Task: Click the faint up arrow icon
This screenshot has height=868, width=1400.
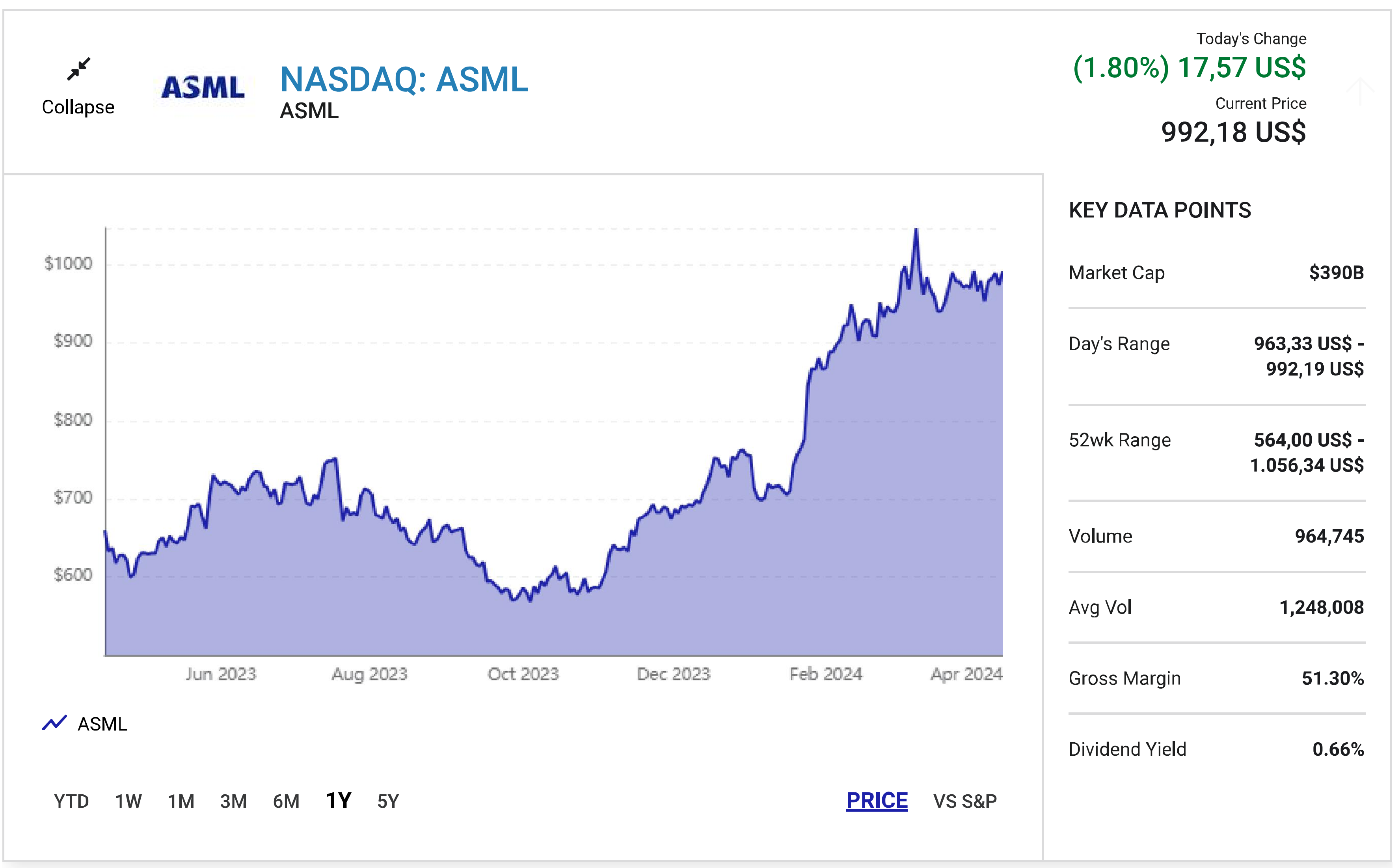Action: tap(1360, 91)
